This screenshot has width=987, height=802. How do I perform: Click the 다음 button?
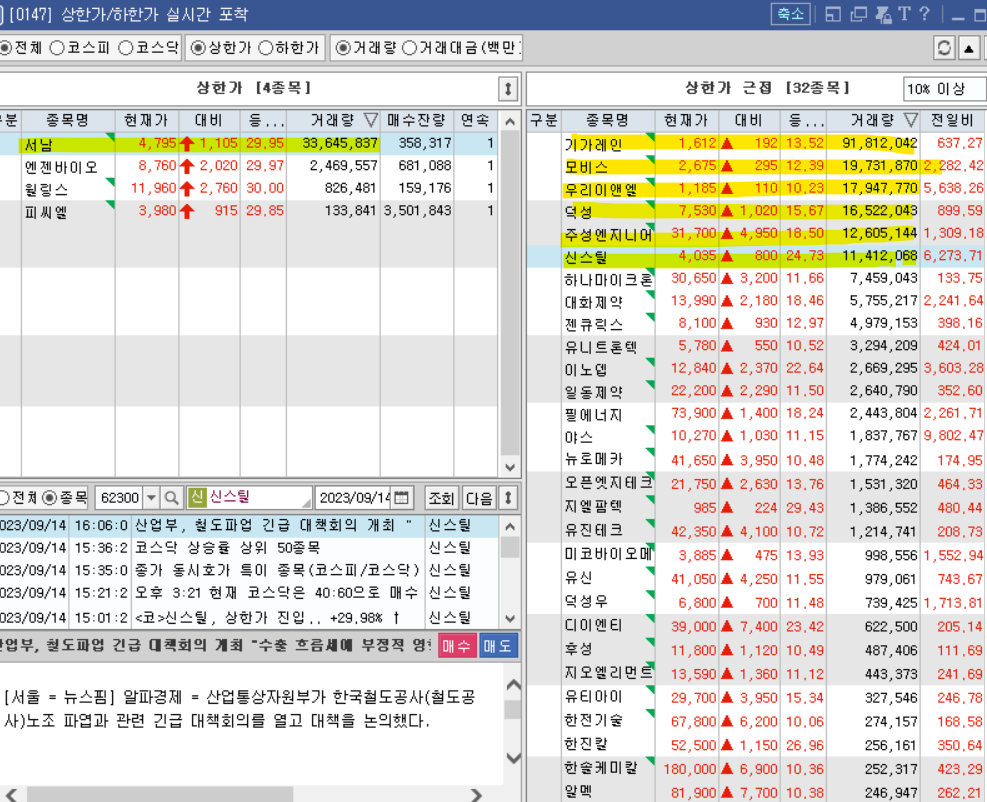click(479, 498)
